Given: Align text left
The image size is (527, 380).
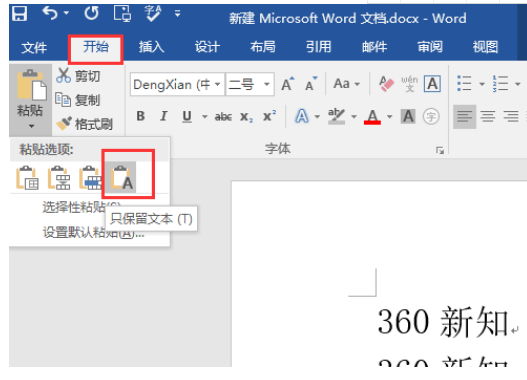Looking at the screenshot, I should (464, 117).
